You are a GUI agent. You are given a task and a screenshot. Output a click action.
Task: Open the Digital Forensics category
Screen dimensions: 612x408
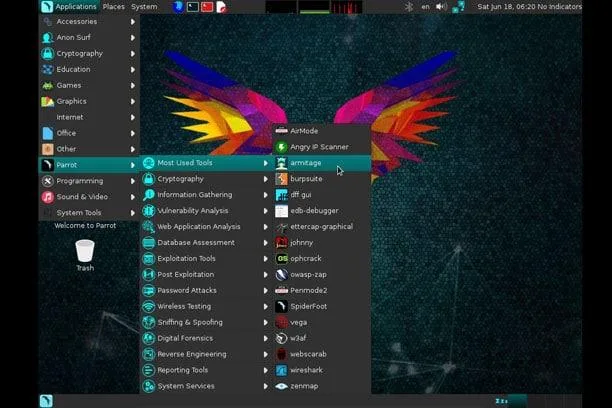click(206, 338)
